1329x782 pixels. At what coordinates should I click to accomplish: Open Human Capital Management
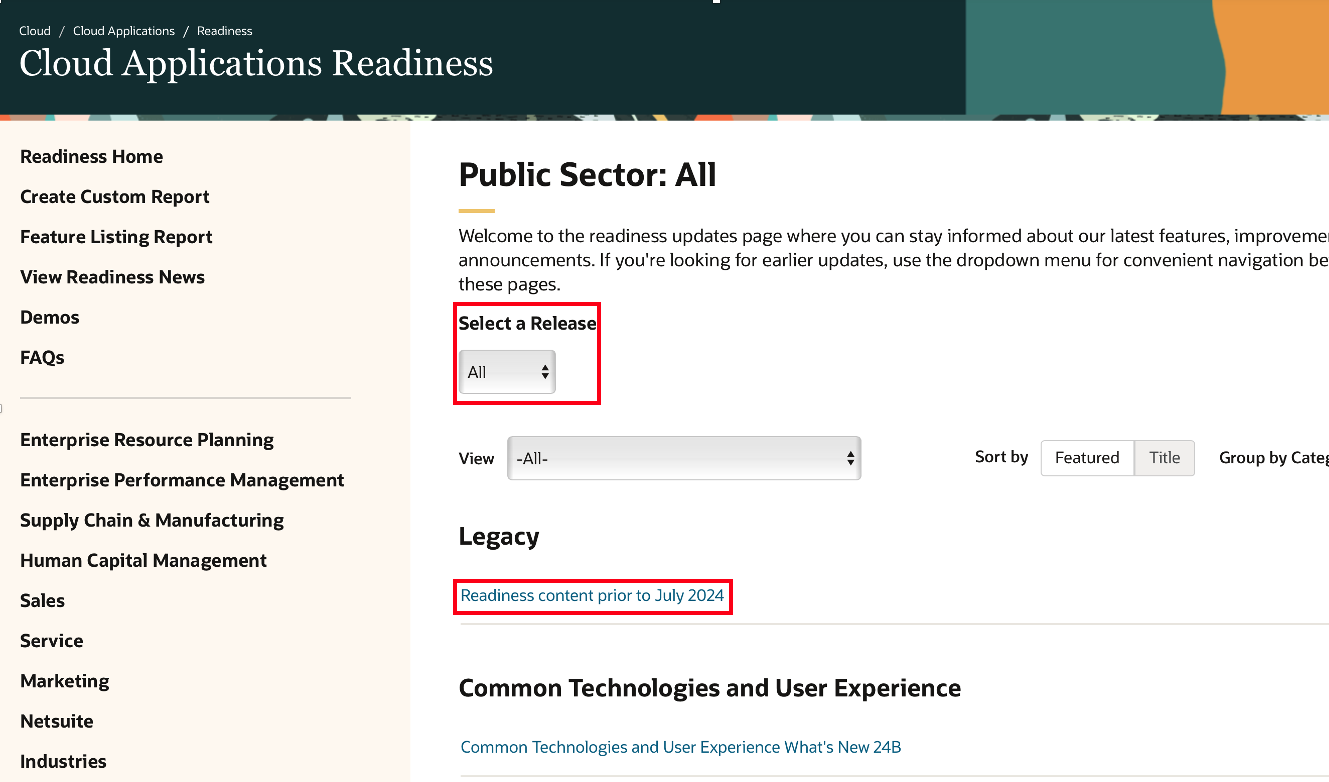(x=143, y=560)
